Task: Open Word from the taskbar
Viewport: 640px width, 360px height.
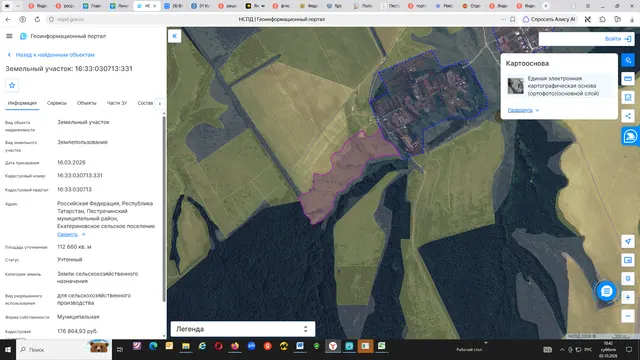Action: coord(300,346)
